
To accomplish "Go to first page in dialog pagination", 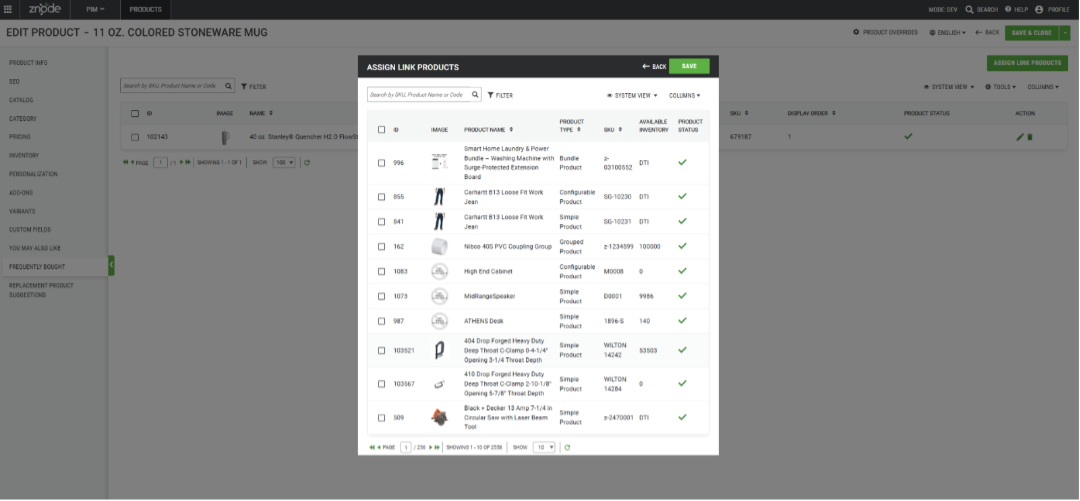I will (x=372, y=447).
